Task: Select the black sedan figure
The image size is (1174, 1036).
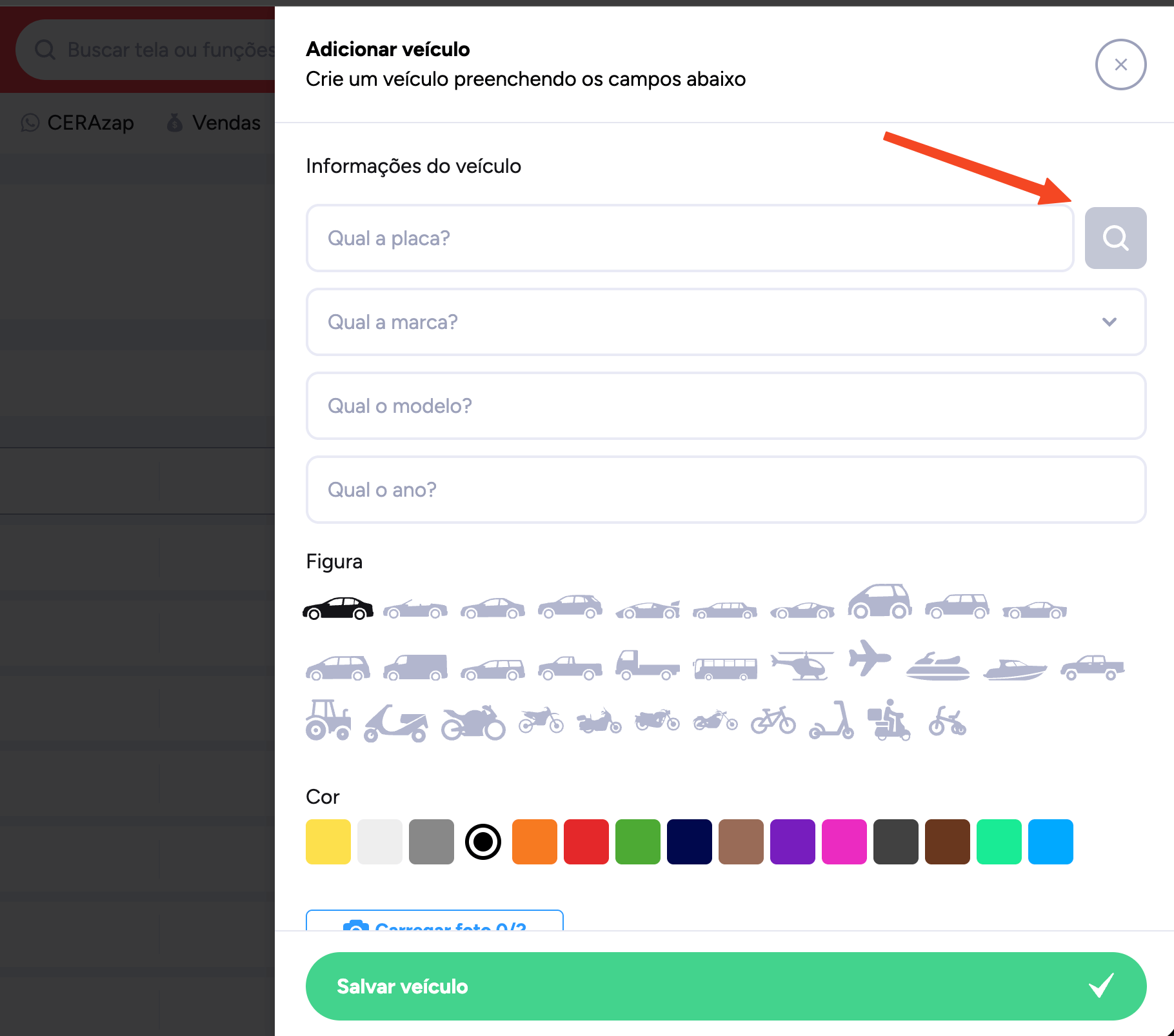Action: (338, 608)
